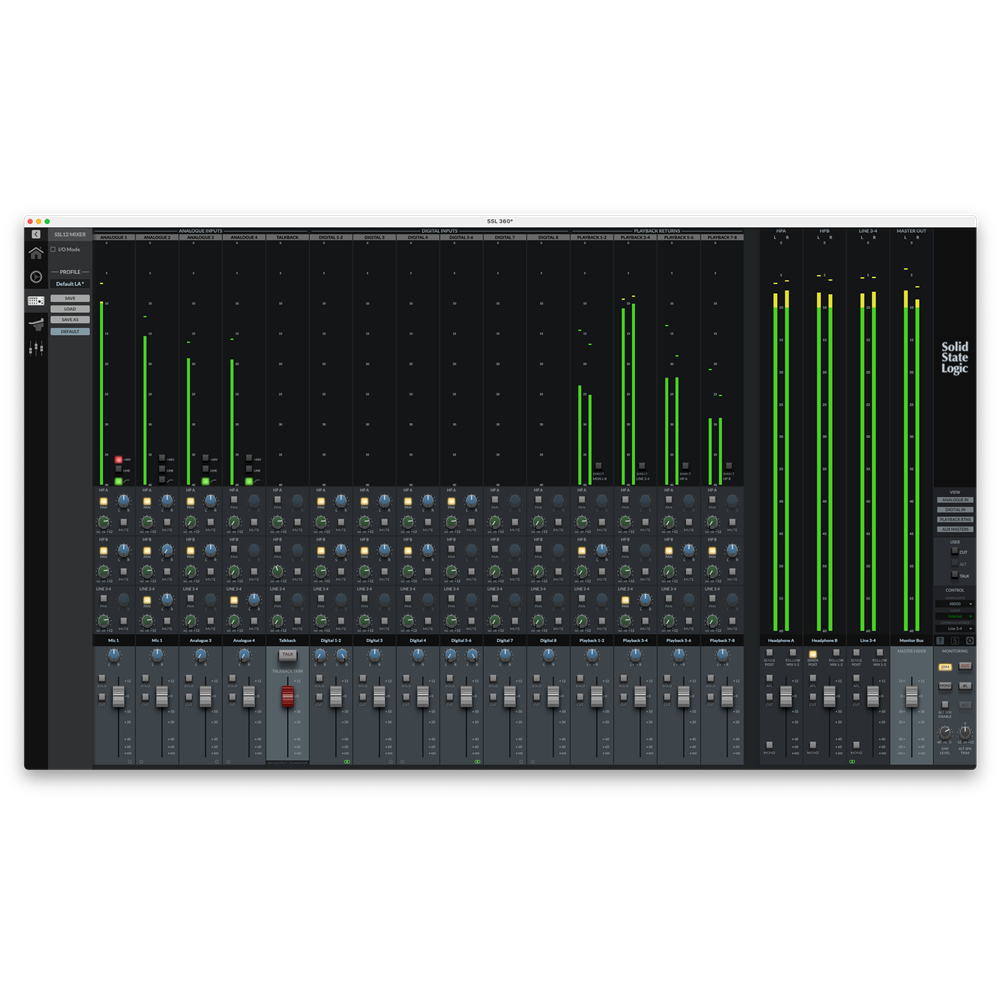This screenshot has width=1000, height=1000.
Task: Open the question mark help icon
Action: [939, 640]
